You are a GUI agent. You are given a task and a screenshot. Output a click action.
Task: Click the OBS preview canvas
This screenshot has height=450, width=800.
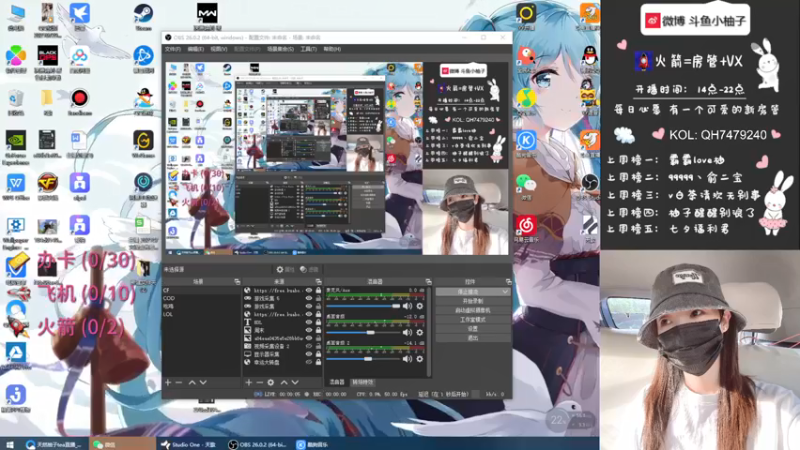point(337,159)
